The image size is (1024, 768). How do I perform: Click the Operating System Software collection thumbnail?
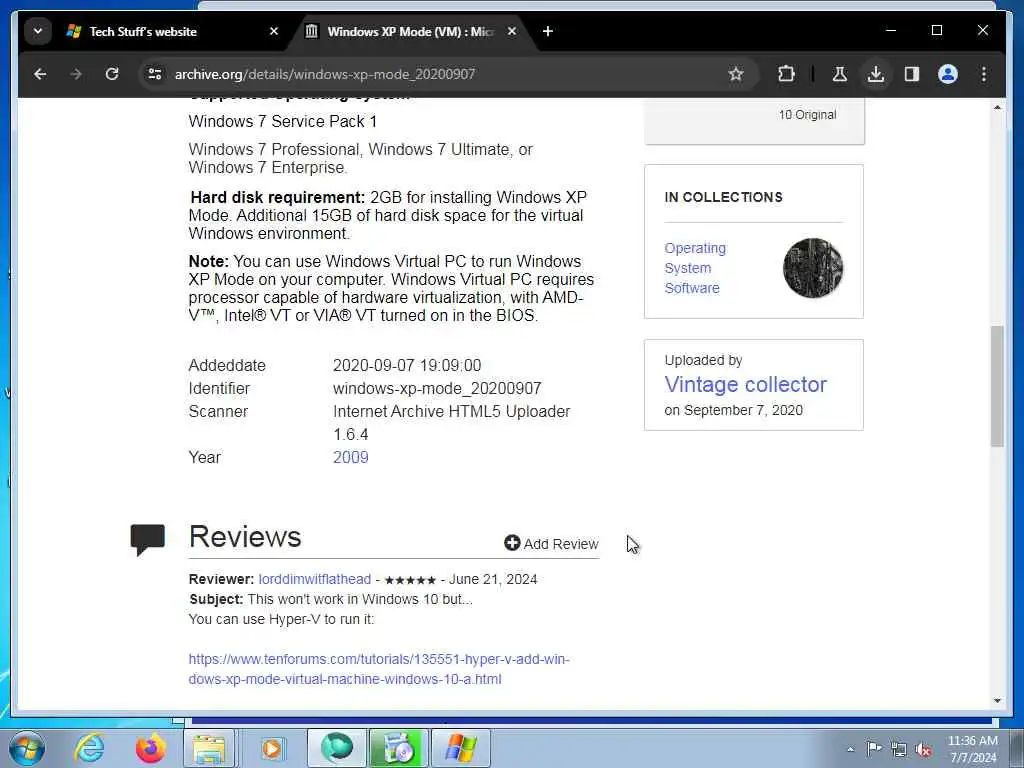[x=813, y=268]
